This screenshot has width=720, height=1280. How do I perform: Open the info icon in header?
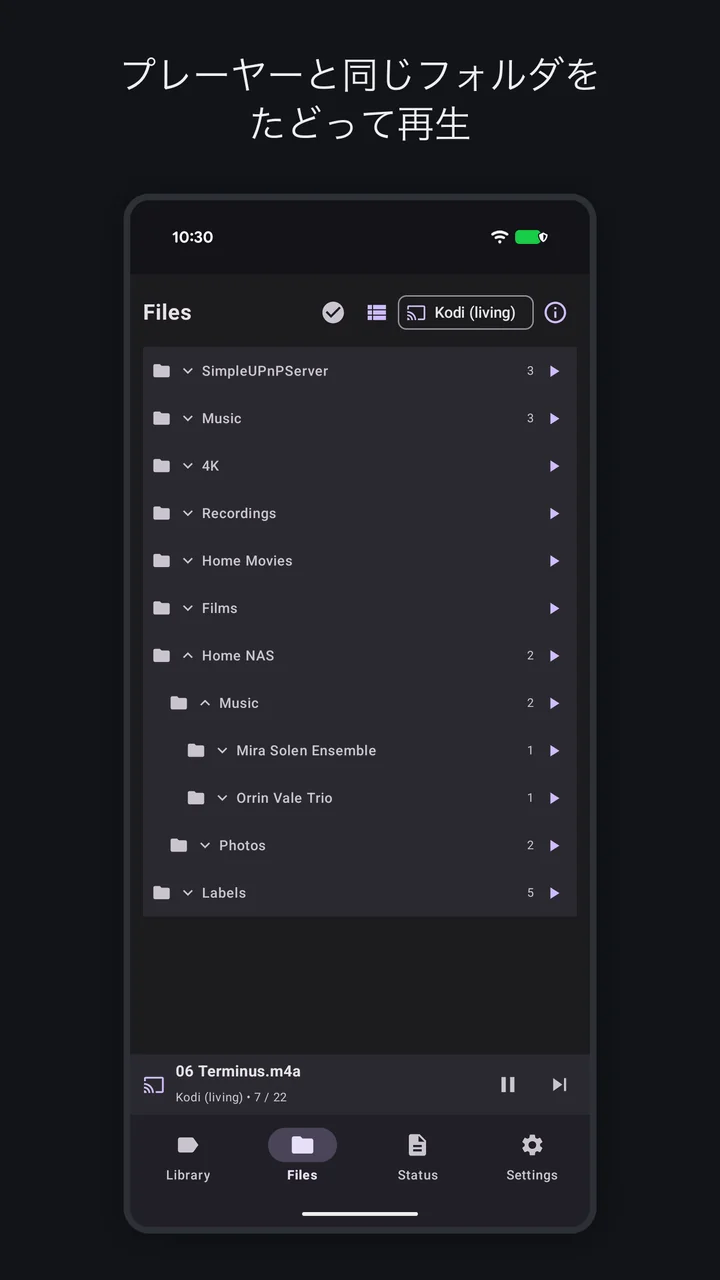point(555,313)
